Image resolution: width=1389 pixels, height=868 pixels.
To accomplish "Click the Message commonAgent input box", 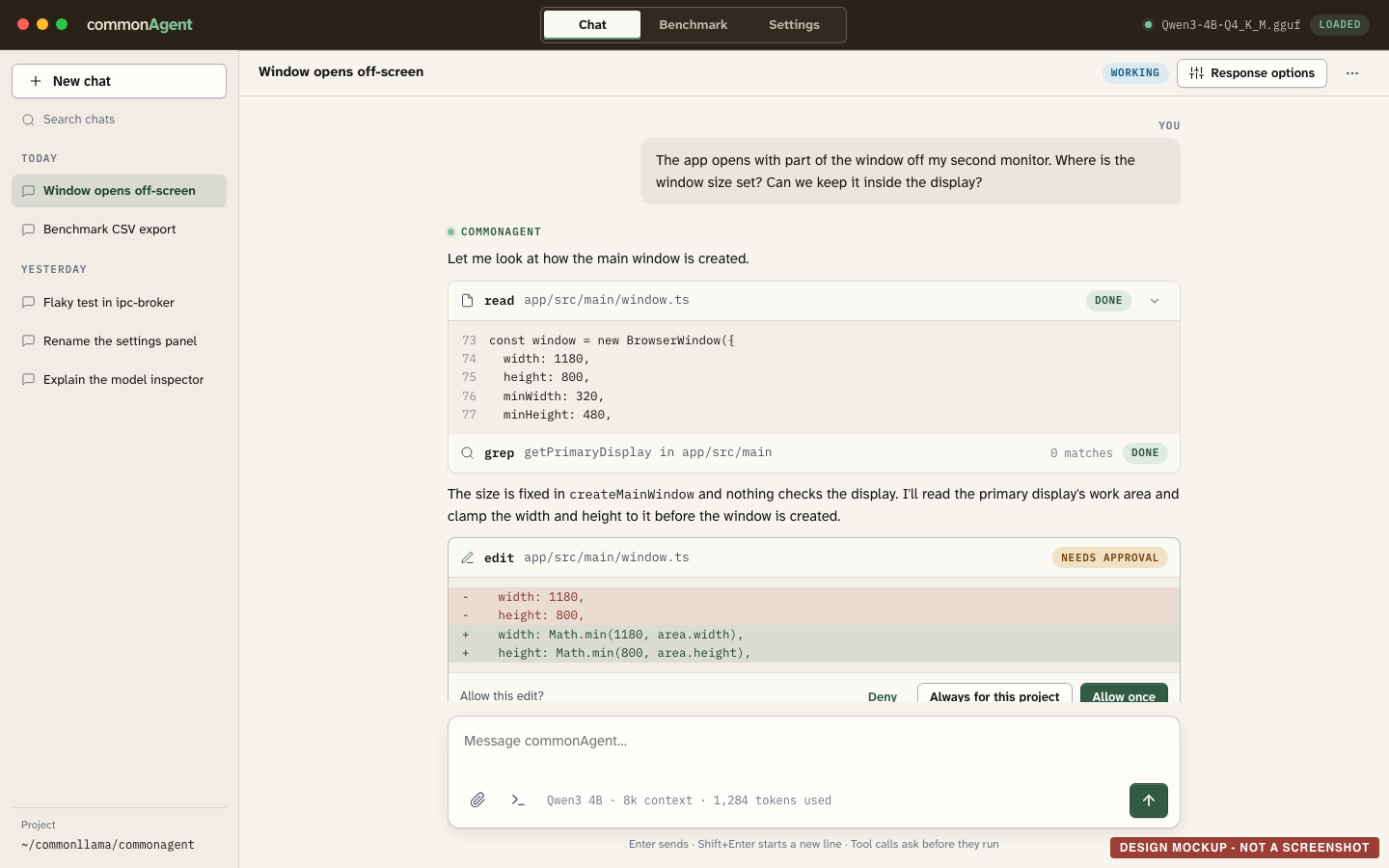I will coord(814,742).
